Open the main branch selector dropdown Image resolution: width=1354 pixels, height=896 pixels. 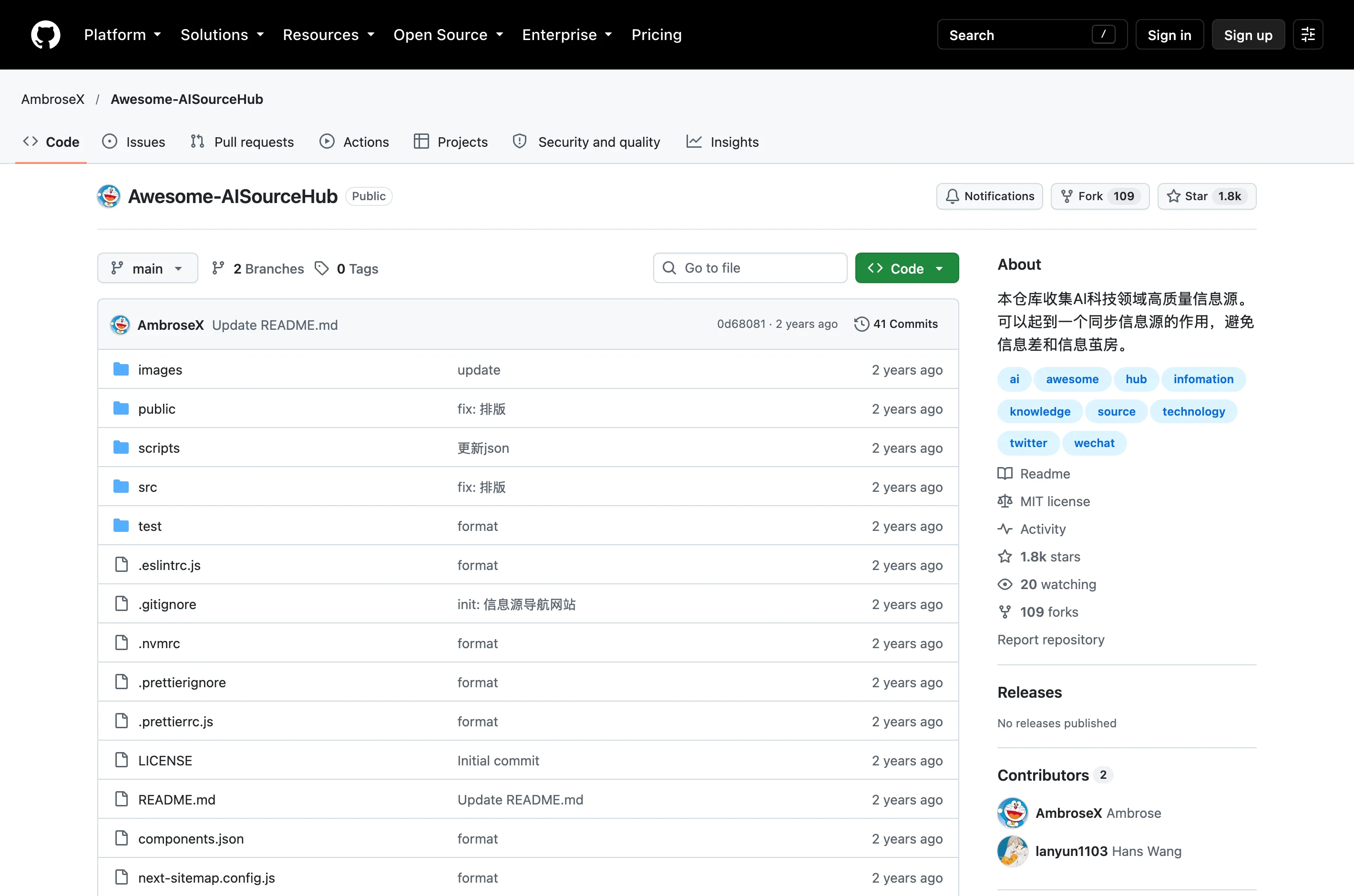(x=147, y=268)
